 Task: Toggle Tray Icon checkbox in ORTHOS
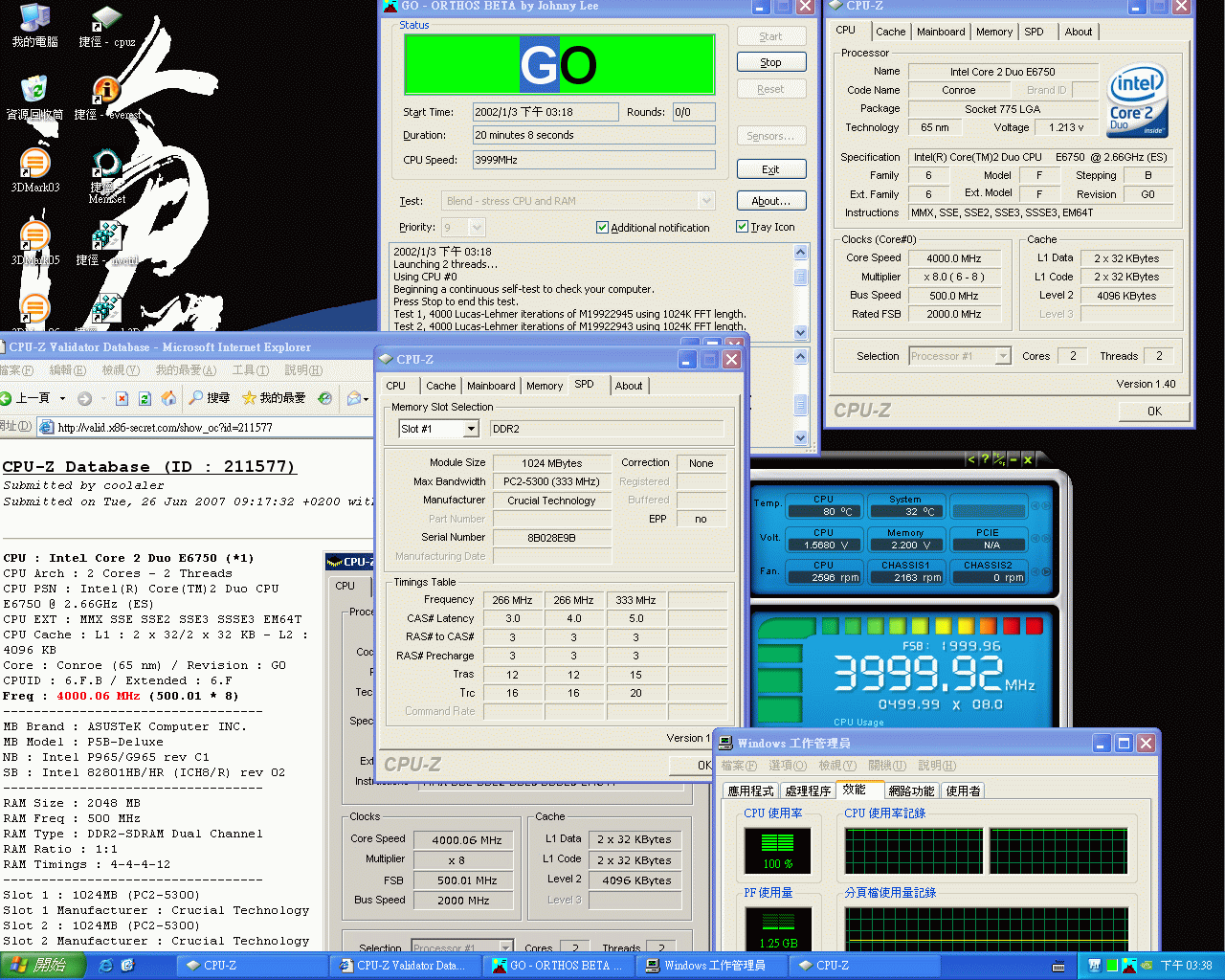click(x=742, y=227)
